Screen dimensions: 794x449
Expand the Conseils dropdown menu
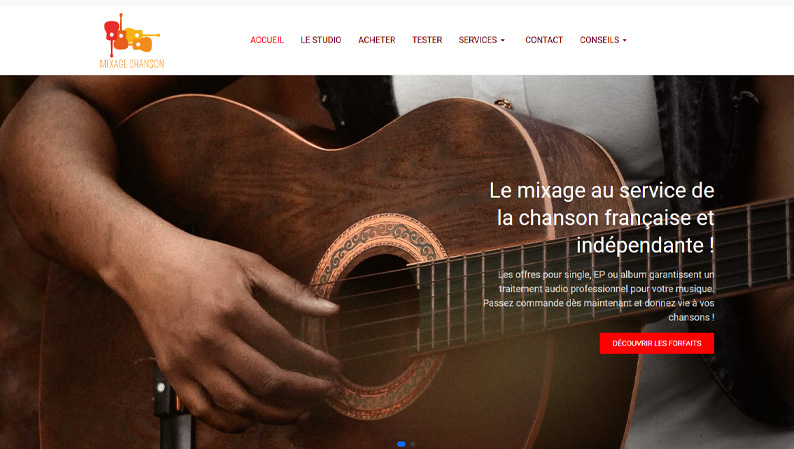click(603, 40)
